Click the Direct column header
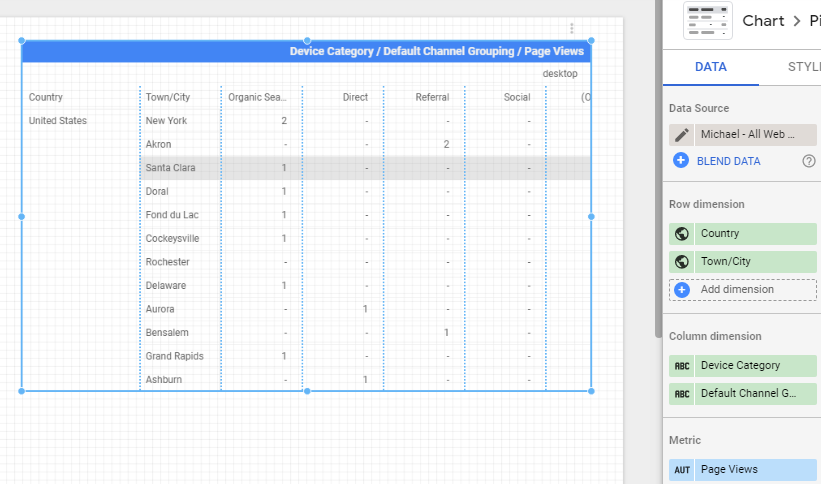The height and width of the screenshot is (484, 821). 355,97
